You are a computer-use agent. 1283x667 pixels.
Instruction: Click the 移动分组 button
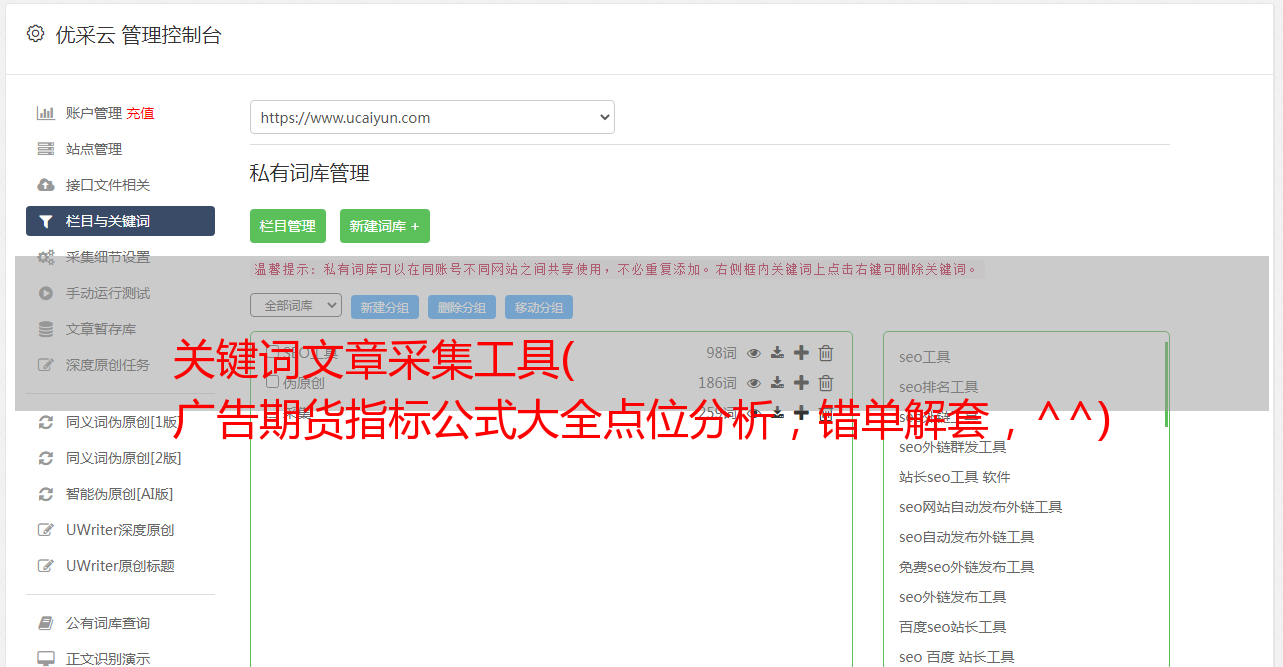[539, 307]
